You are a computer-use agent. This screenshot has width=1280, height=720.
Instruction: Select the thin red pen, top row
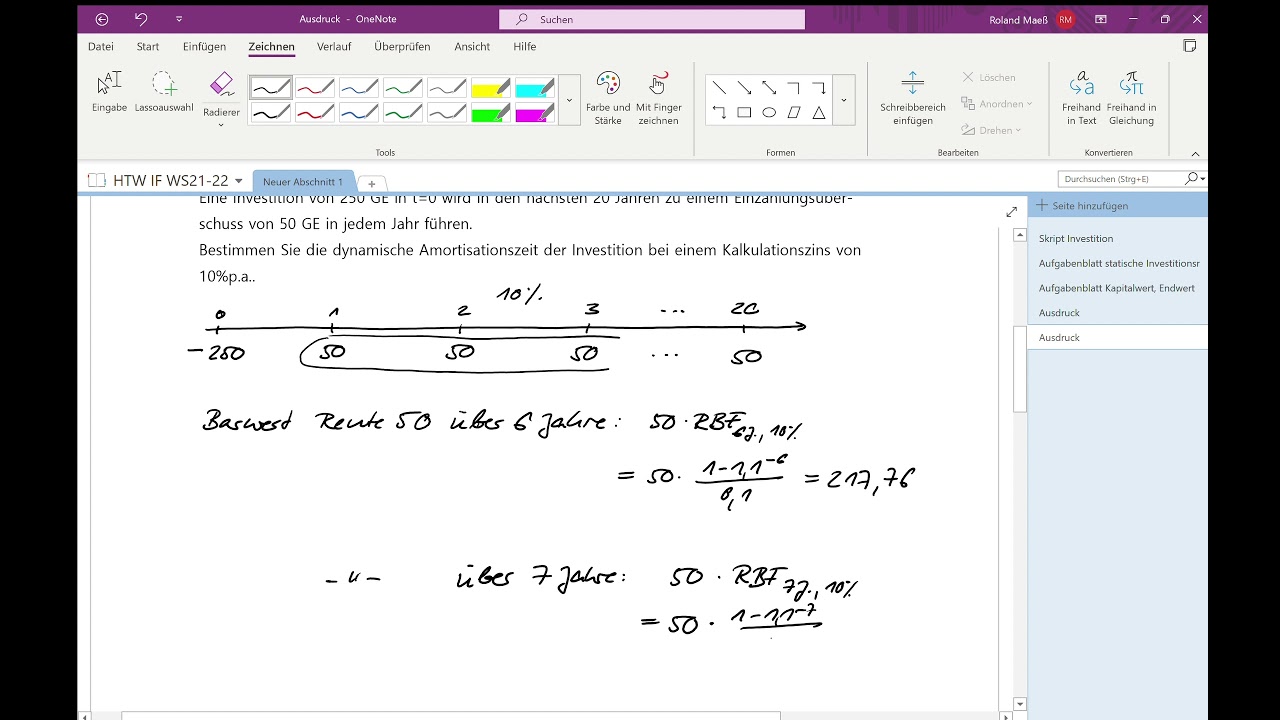(x=314, y=87)
